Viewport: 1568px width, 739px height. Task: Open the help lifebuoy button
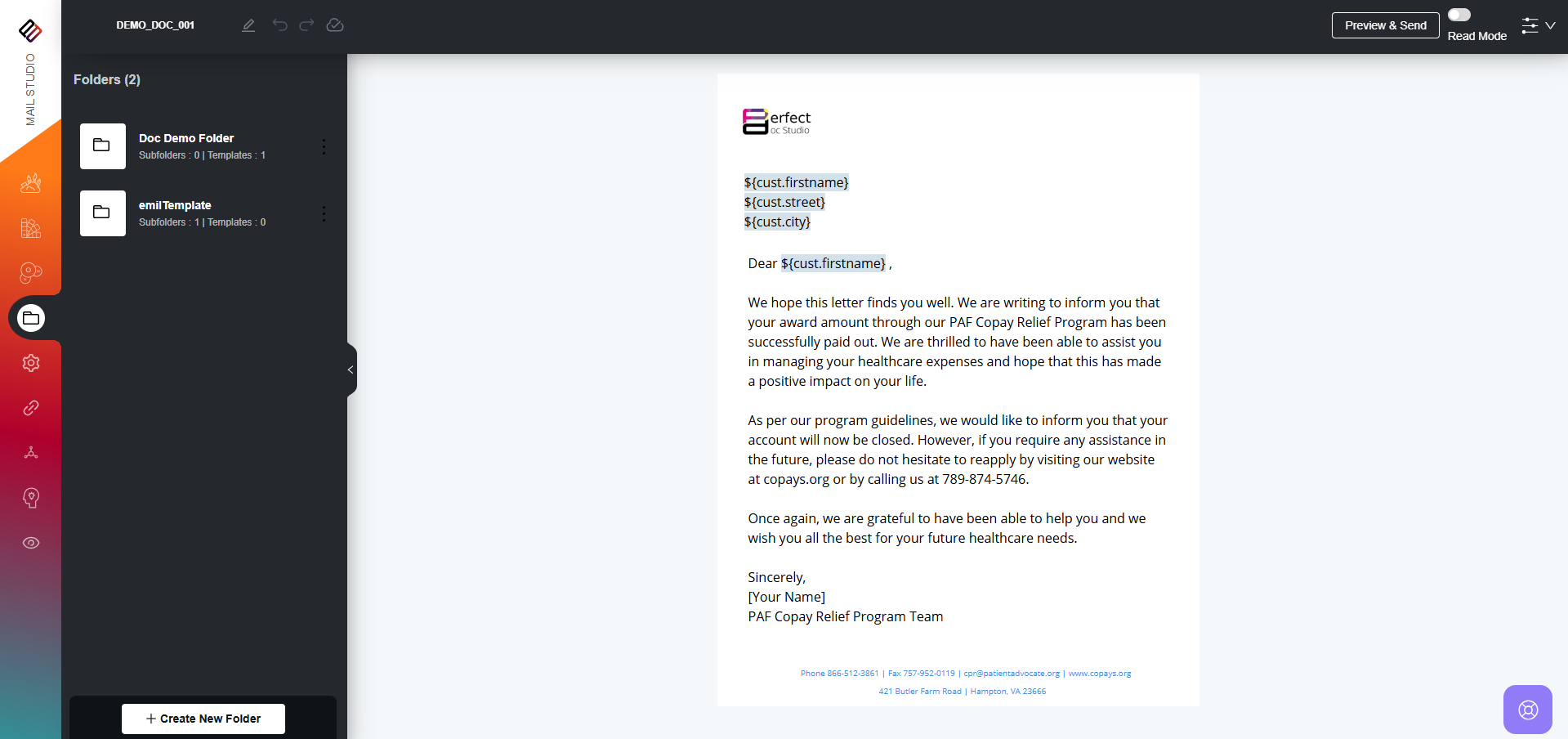click(1527, 710)
